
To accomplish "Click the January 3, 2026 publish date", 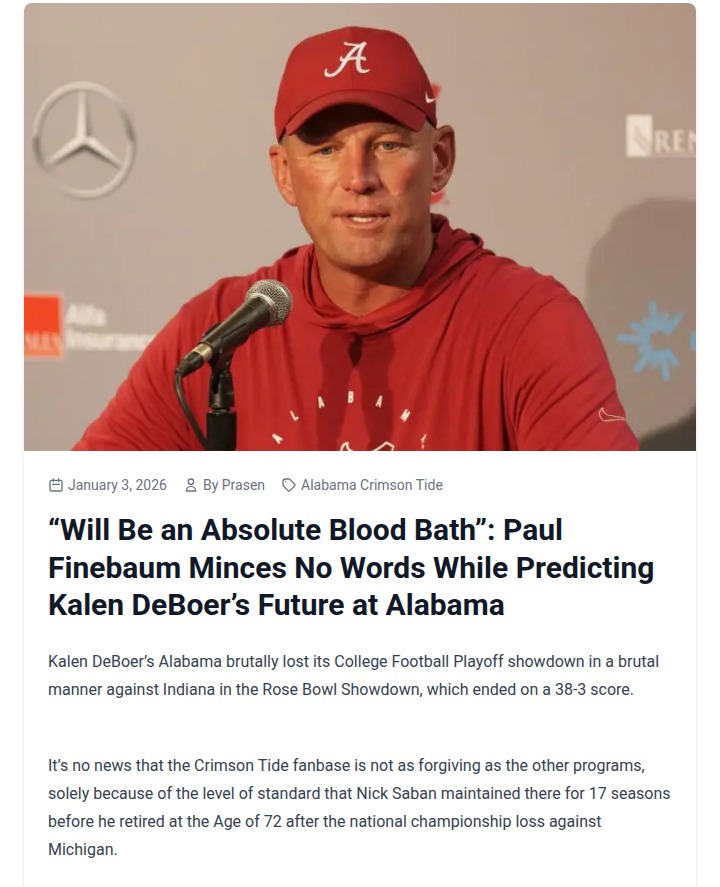I will click(x=117, y=485).
